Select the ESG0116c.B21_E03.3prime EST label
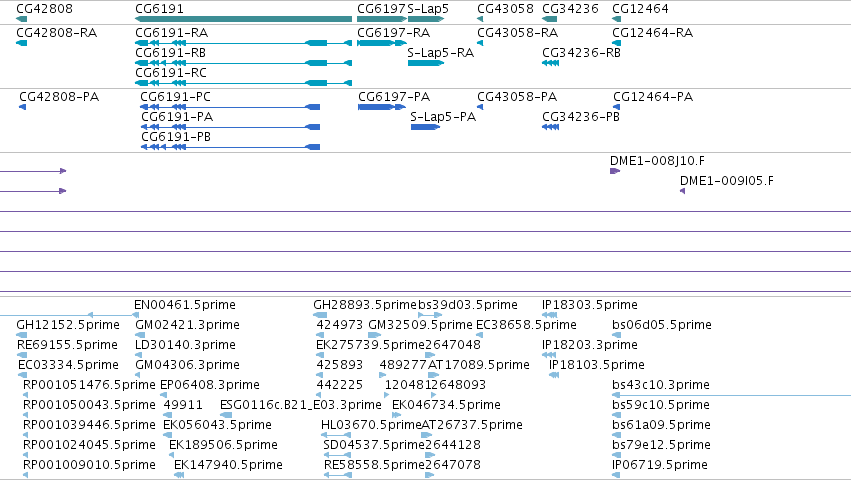 click(301, 405)
